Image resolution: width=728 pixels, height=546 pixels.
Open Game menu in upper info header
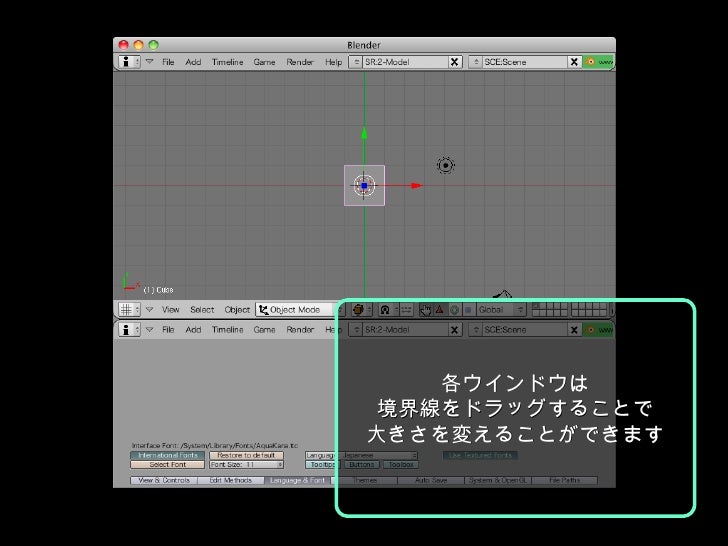(x=264, y=62)
